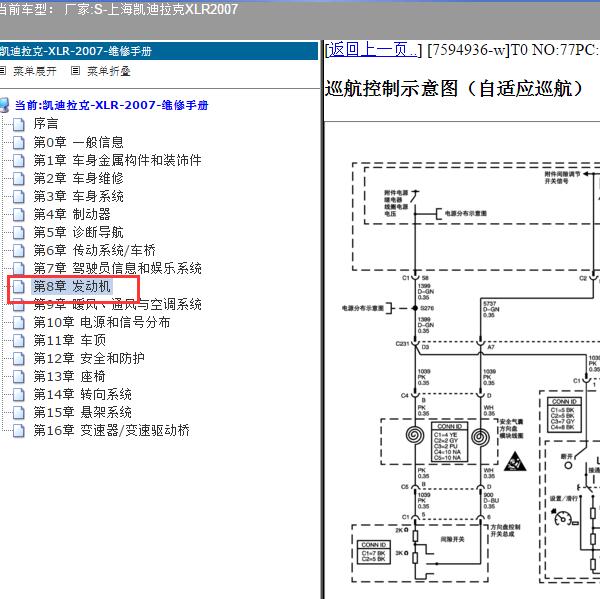This screenshot has width=600, height=599.
Task: Click the page icon beside 第2章
Action: pos(18,178)
